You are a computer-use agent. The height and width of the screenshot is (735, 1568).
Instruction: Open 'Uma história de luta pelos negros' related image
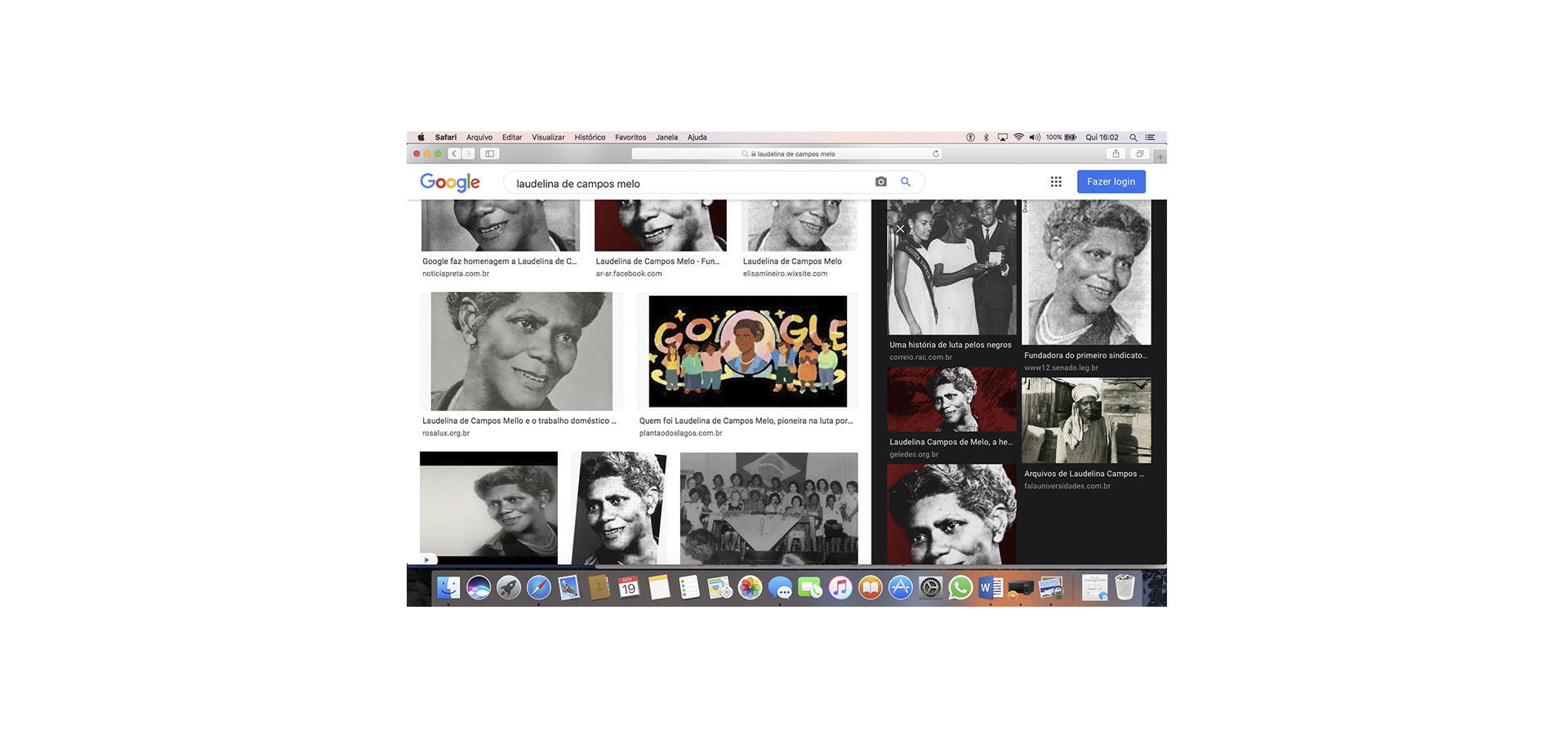click(951, 268)
